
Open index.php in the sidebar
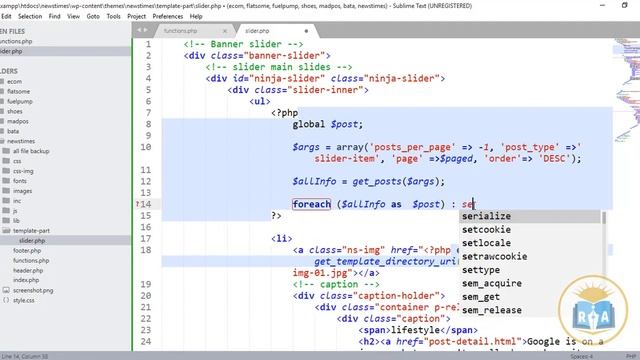26,280
